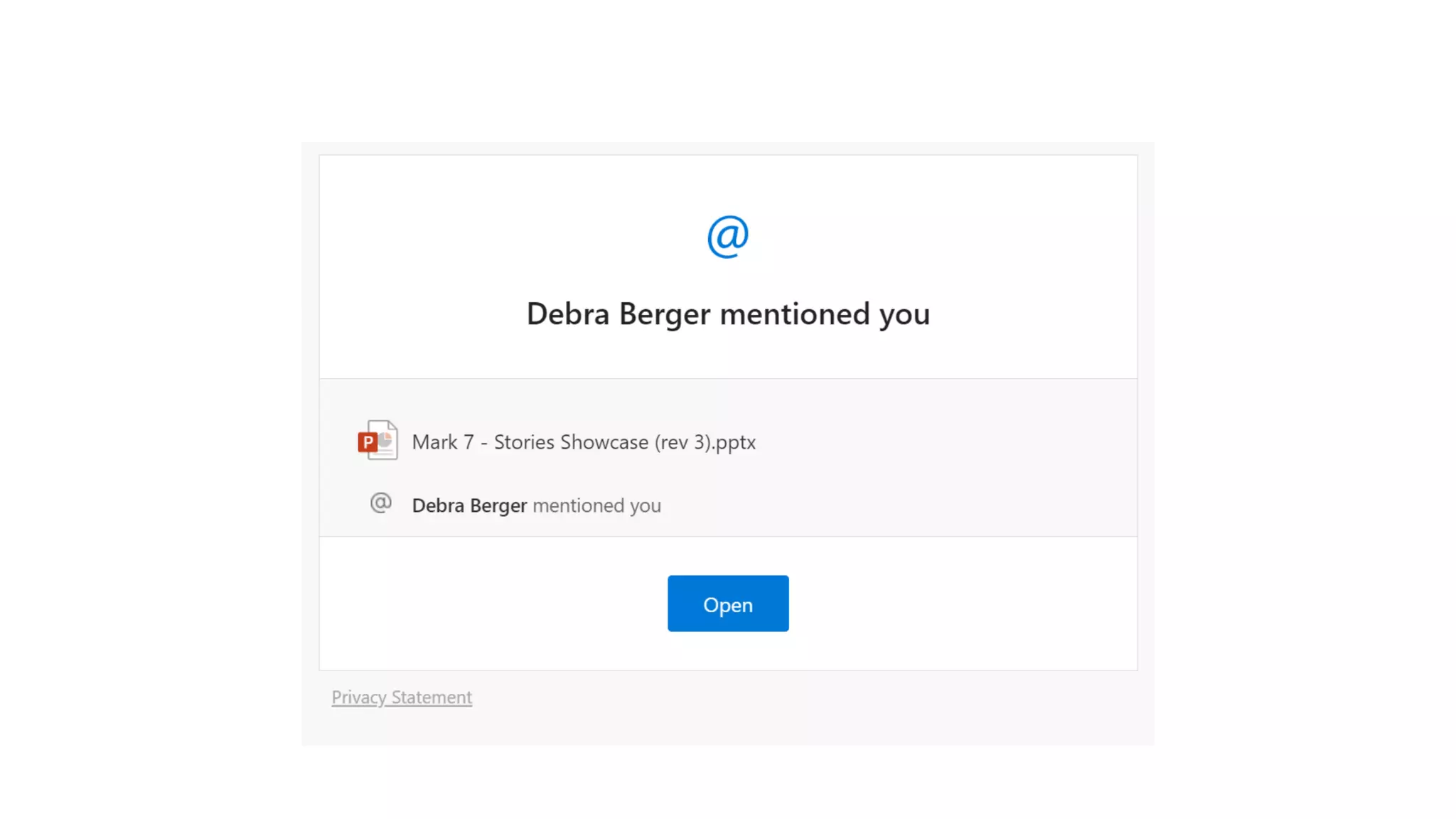Click the Mark 7 Stories Showcase filename
The height and width of the screenshot is (819, 1456).
(583, 442)
